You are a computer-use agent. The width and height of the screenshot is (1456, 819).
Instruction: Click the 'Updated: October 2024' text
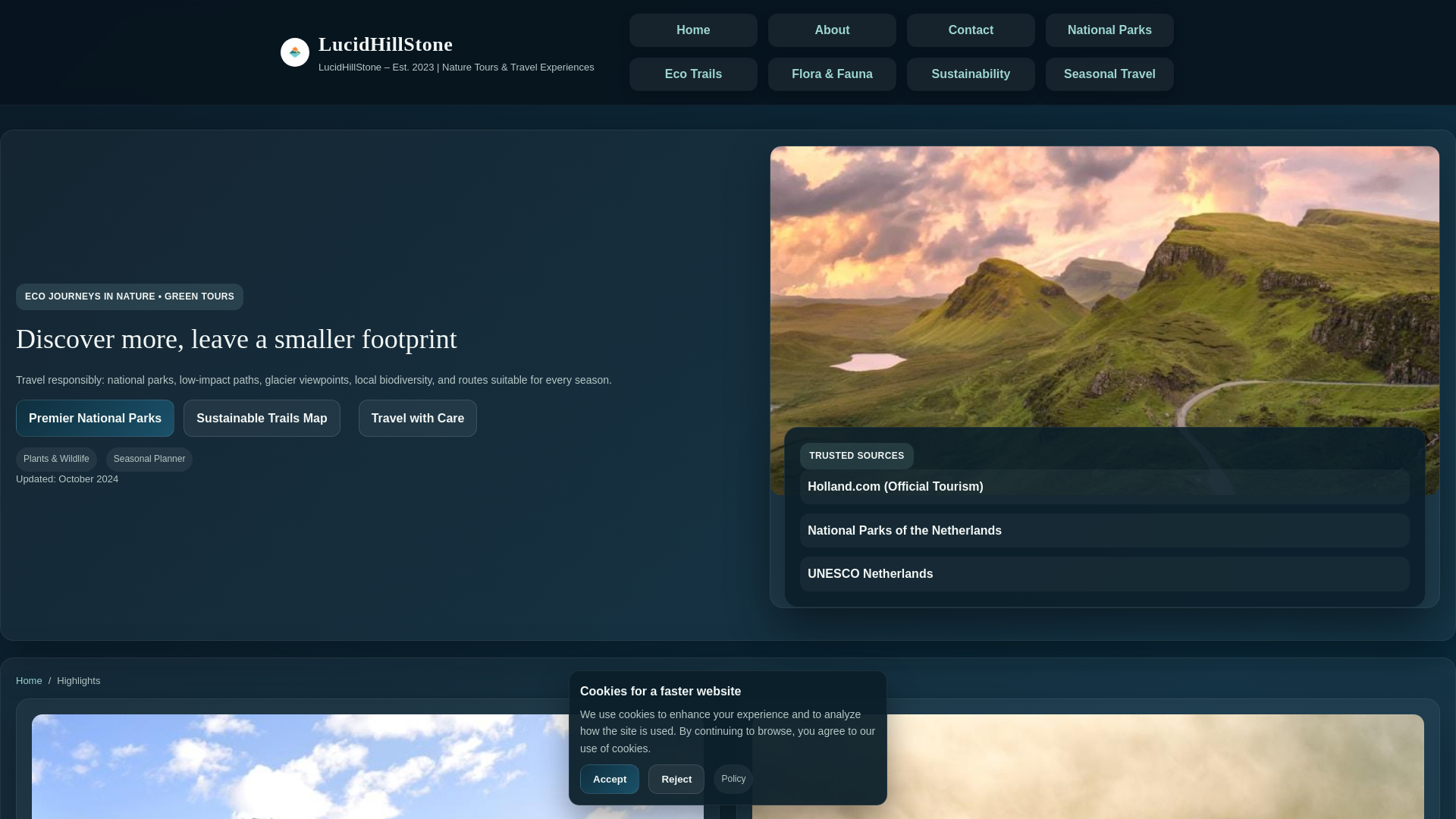pos(67,479)
